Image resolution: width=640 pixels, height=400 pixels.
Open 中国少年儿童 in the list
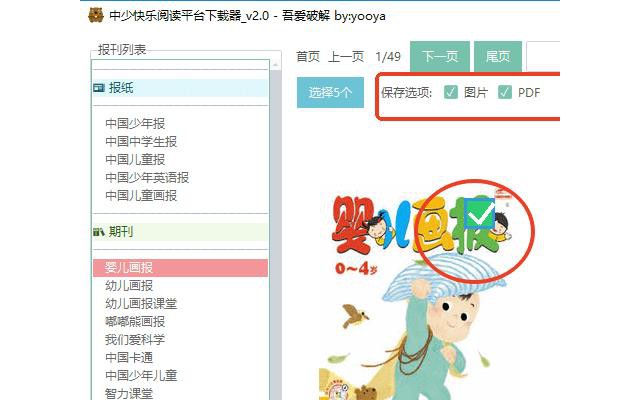coord(141,376)
